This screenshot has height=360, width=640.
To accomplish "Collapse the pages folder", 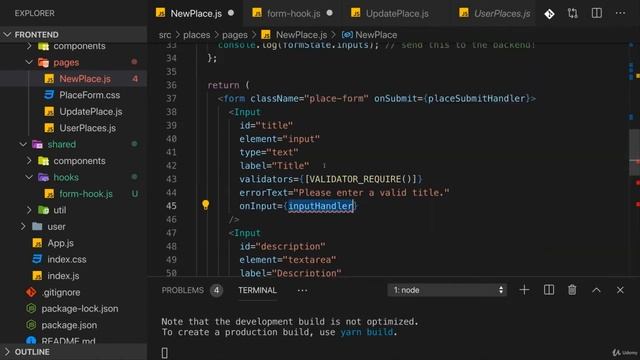I will point(29,62).
